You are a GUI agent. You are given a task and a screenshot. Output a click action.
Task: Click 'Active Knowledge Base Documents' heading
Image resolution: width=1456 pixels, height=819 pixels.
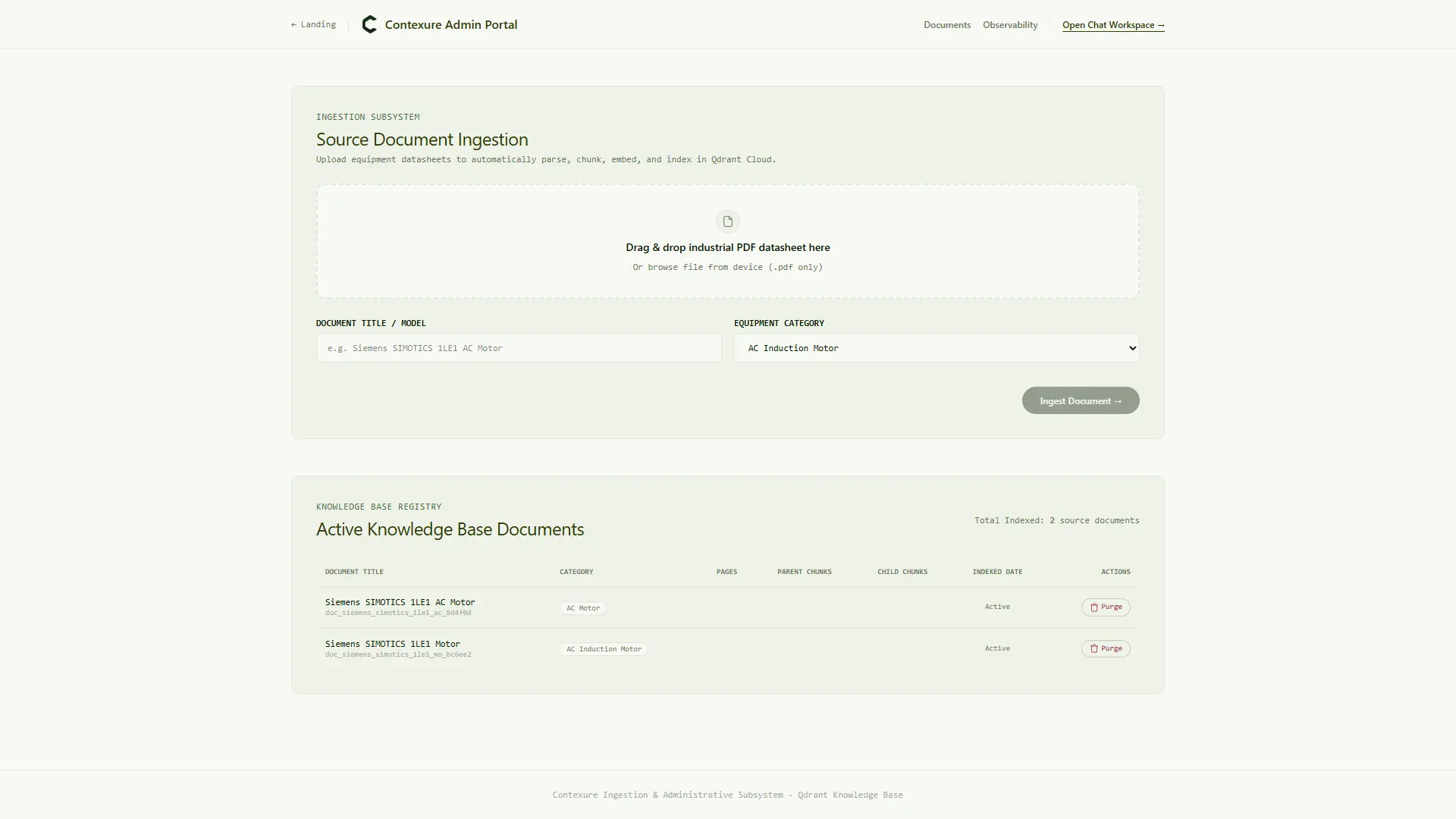(x=450, y=529)
